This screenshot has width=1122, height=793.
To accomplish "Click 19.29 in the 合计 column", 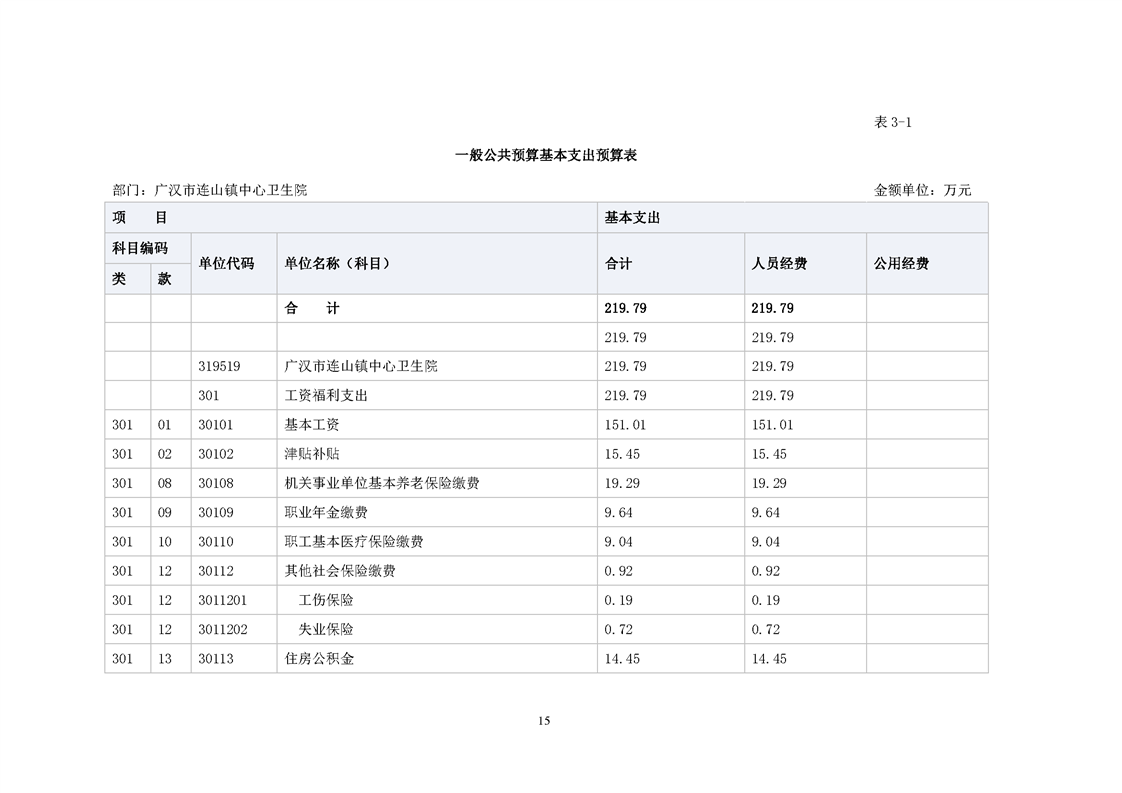I will click(623, 484).
